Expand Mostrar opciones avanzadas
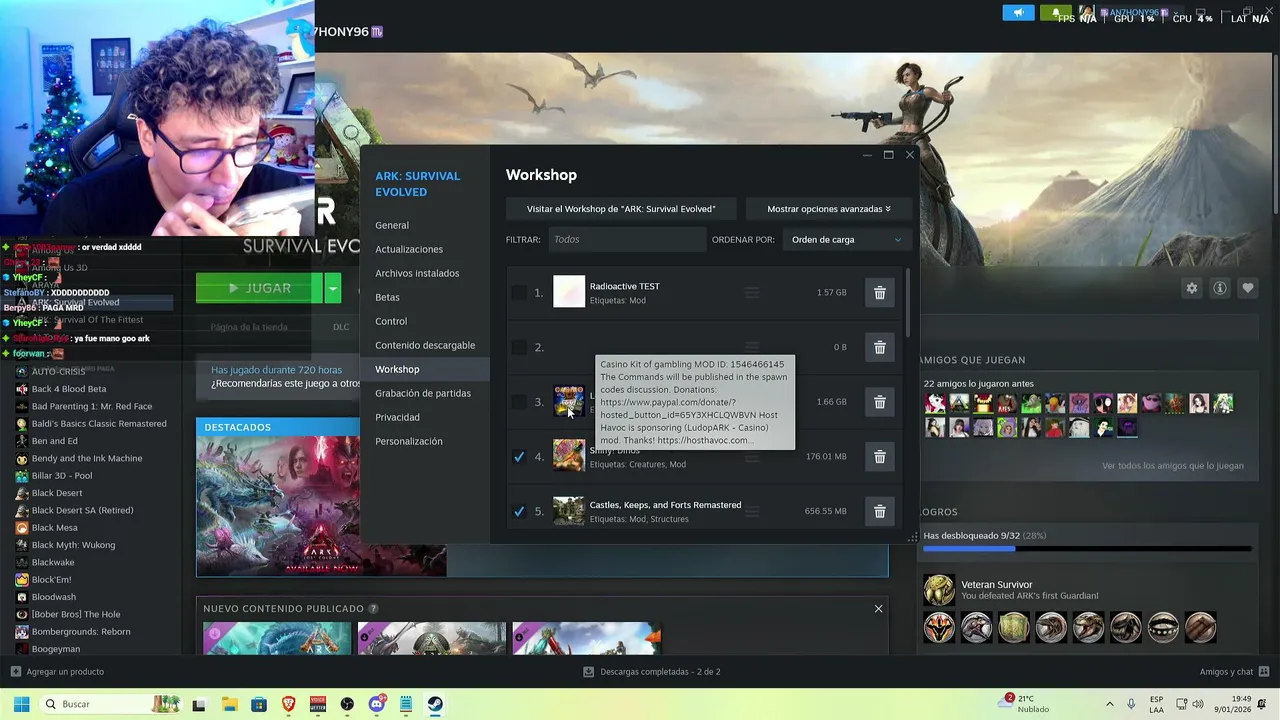 pos(828,209)
